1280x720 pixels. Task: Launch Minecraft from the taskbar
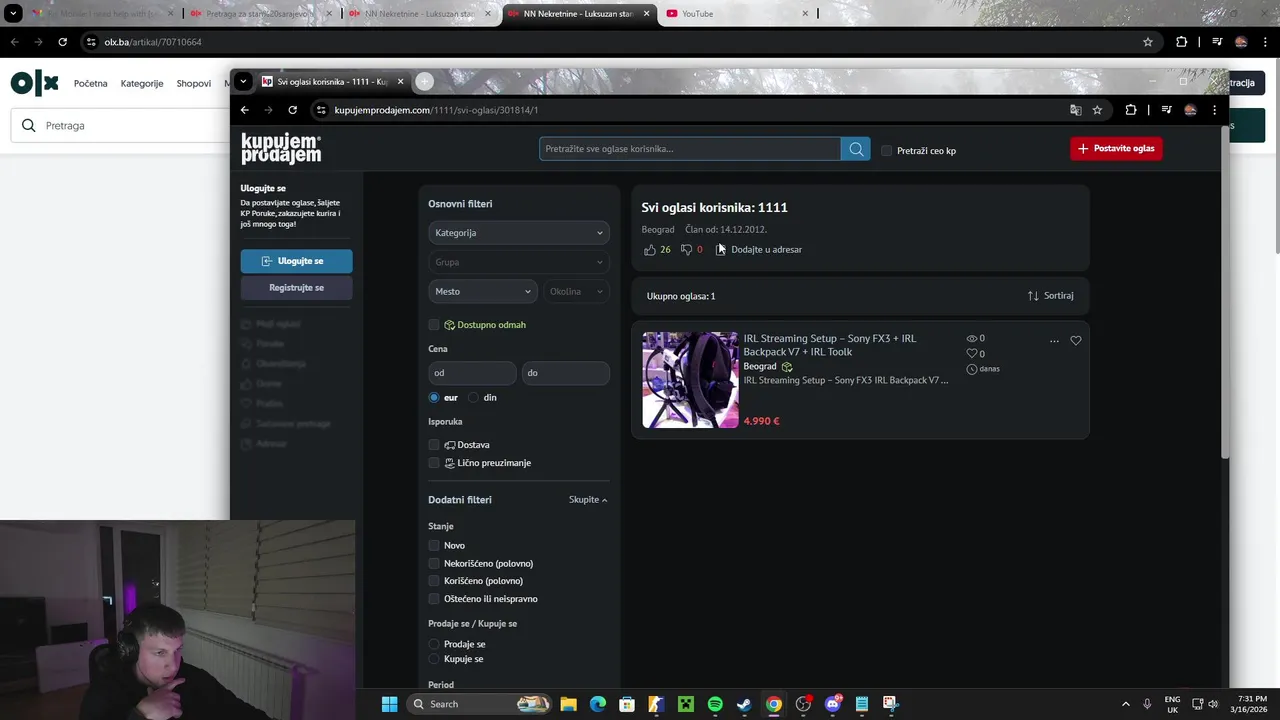(x=686, y=704)
